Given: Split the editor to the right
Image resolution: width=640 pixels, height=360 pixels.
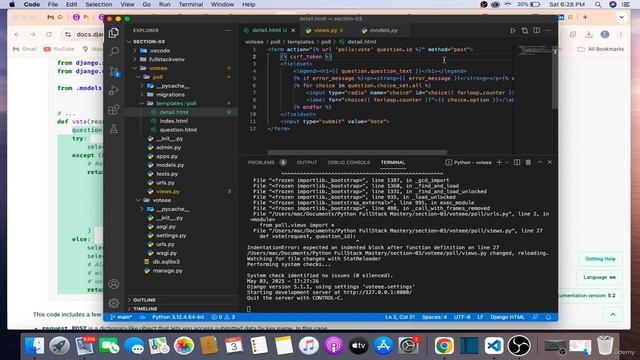Looking at the screenshot, I should 537,30.
